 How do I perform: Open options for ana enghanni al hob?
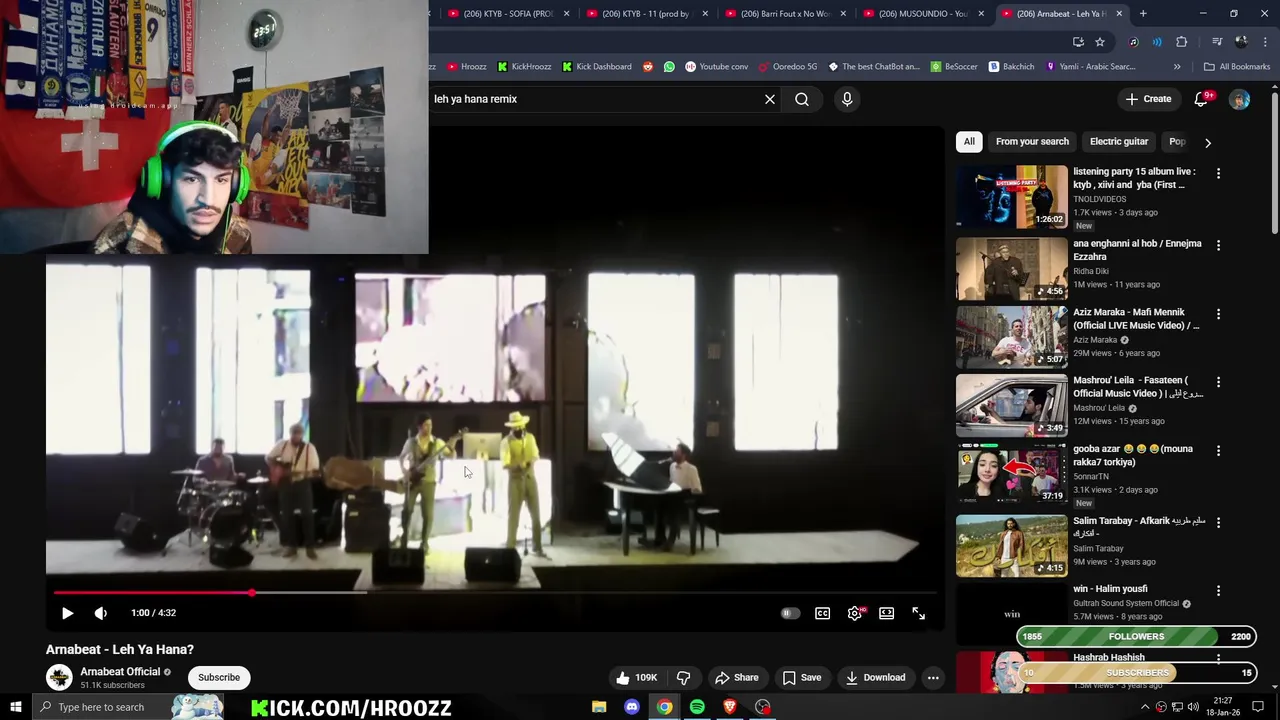(1218, 245)
